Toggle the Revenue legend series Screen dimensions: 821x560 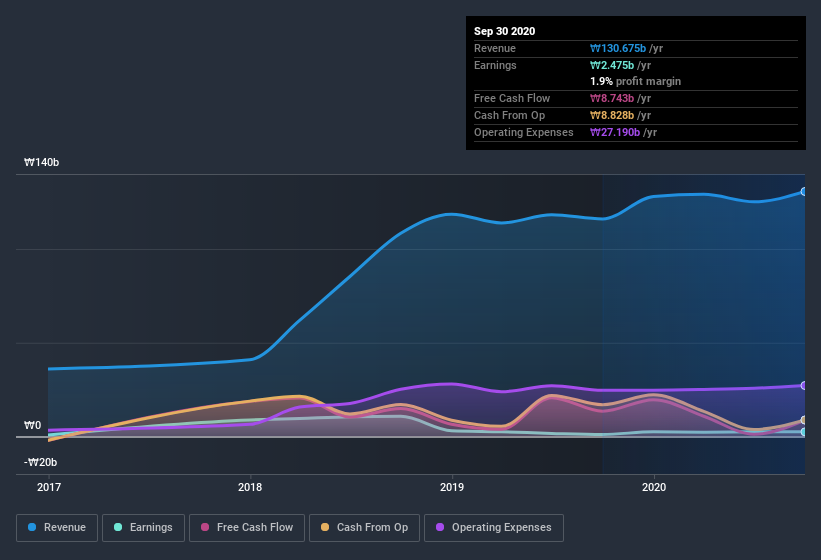pyautogui.click(x=57, y=528)
